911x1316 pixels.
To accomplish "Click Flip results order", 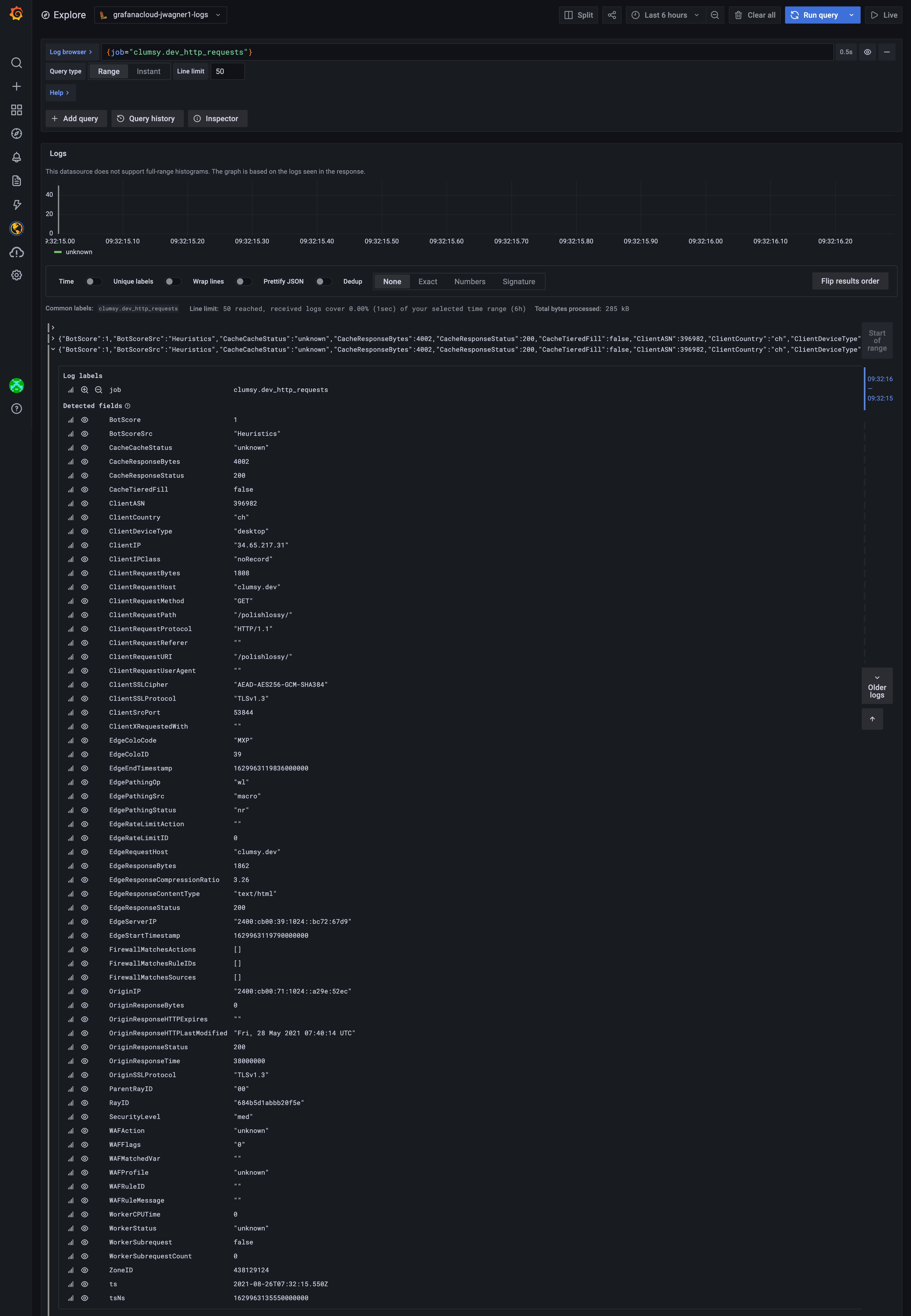I will pos(850,281).
